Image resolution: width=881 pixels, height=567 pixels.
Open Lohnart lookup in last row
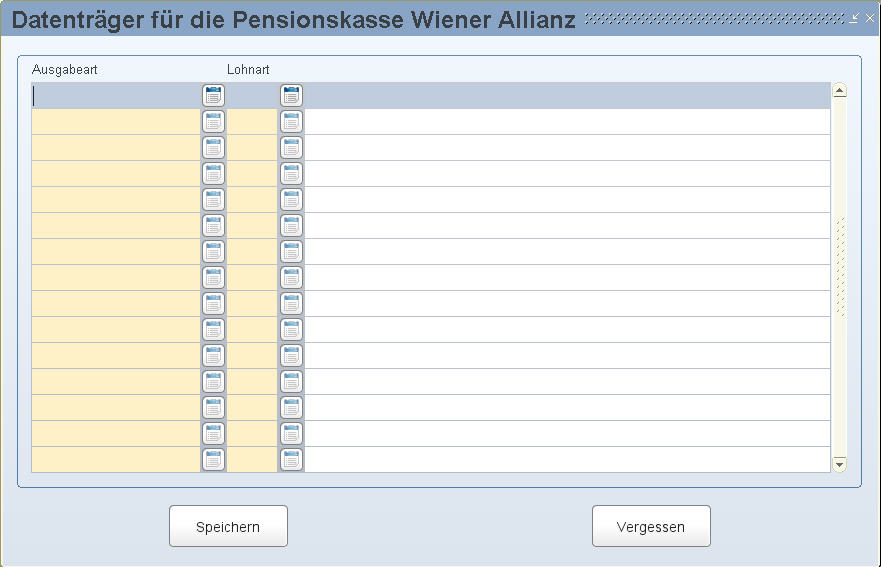(291, 460)
